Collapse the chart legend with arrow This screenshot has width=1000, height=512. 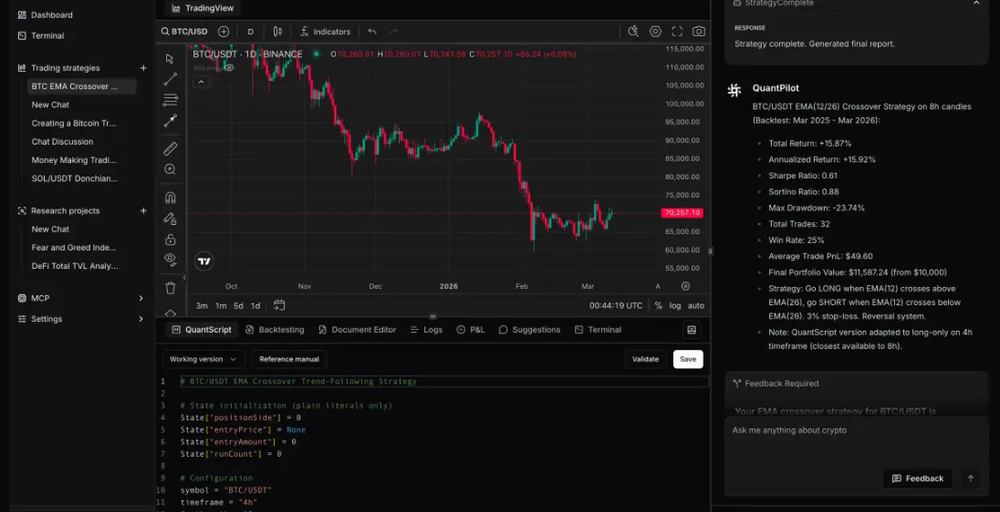pyautogui.click(x=200, y=82)
